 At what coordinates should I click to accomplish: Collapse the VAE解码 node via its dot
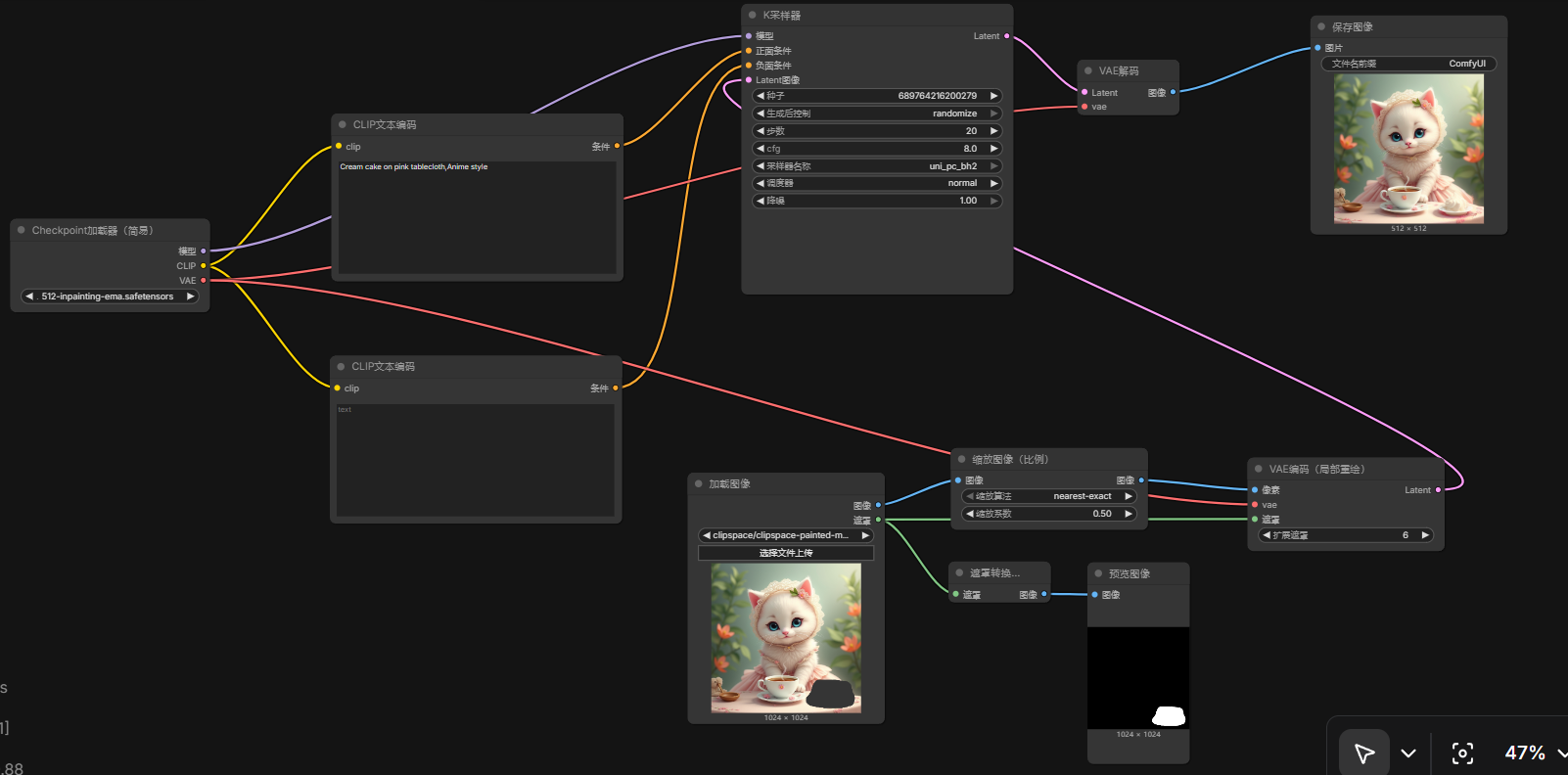(x=1087, y=70)
